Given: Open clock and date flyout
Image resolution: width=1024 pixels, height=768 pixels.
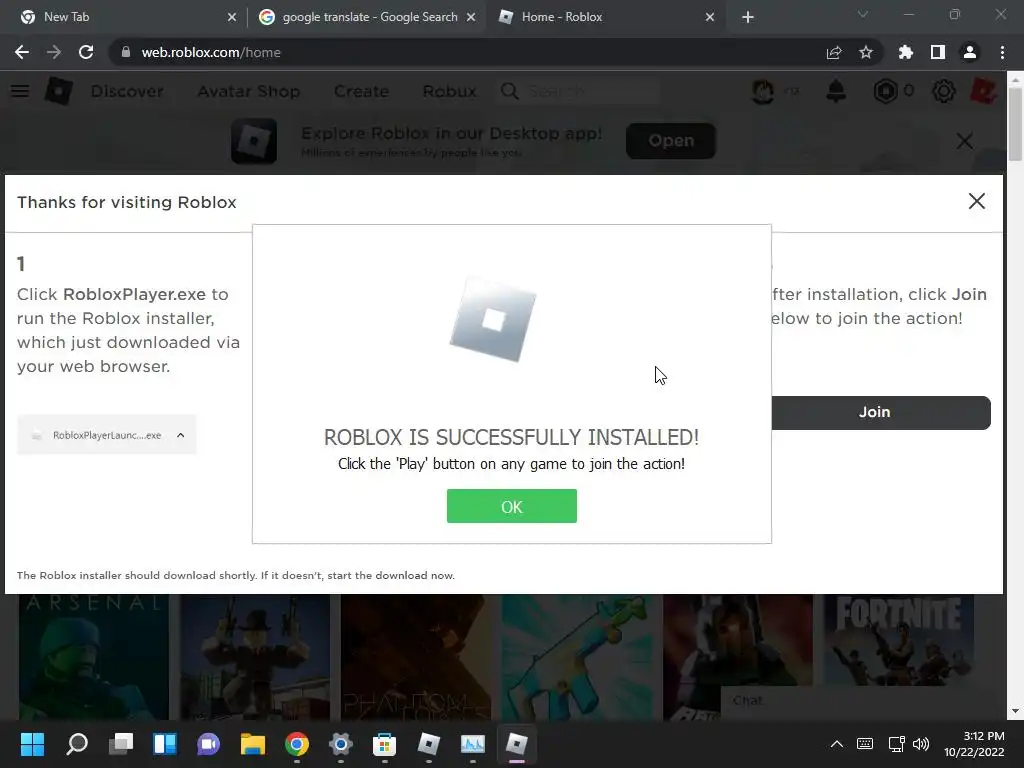Looking at the screenshot, I should pos(974,744).
